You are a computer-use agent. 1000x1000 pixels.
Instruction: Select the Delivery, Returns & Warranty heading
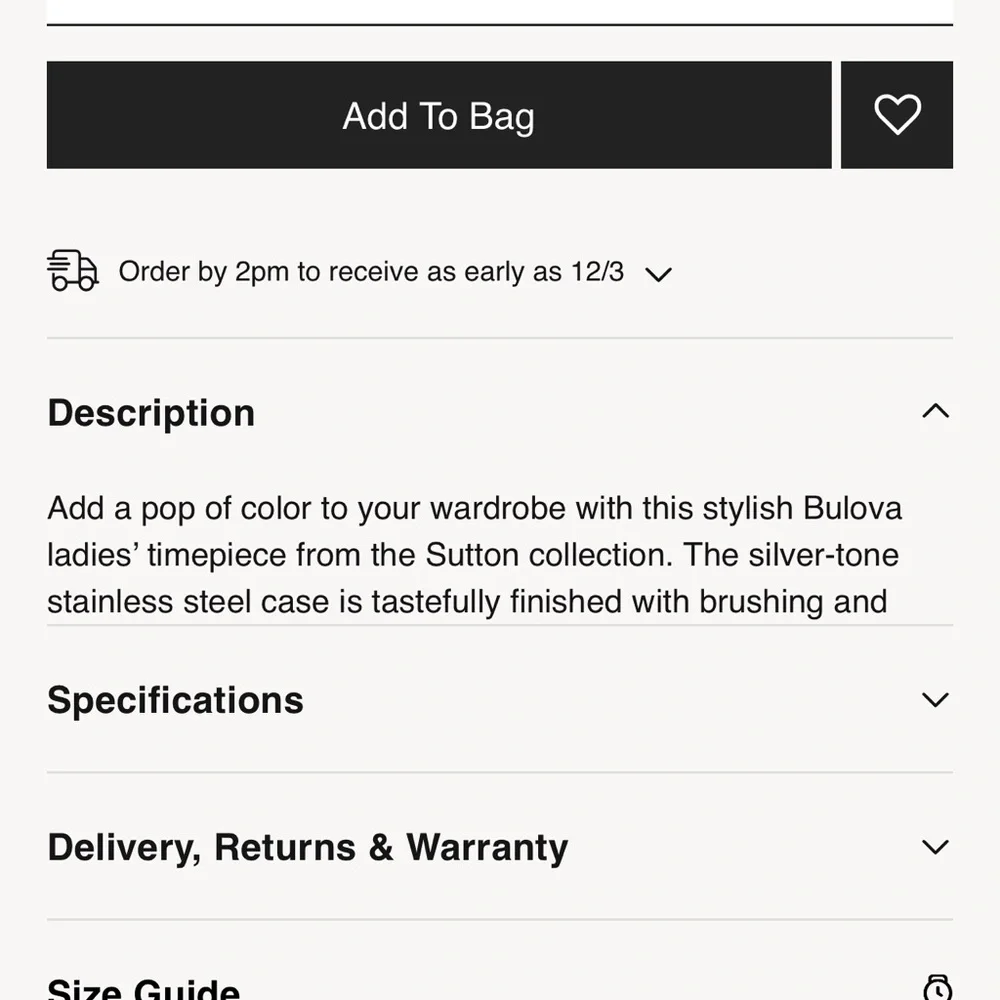point(307,847)
